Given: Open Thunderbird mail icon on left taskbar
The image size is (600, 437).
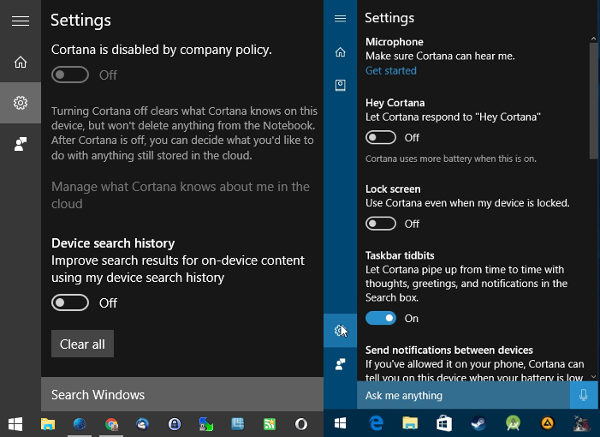Looking at the screenshot, I should (142, 424).
